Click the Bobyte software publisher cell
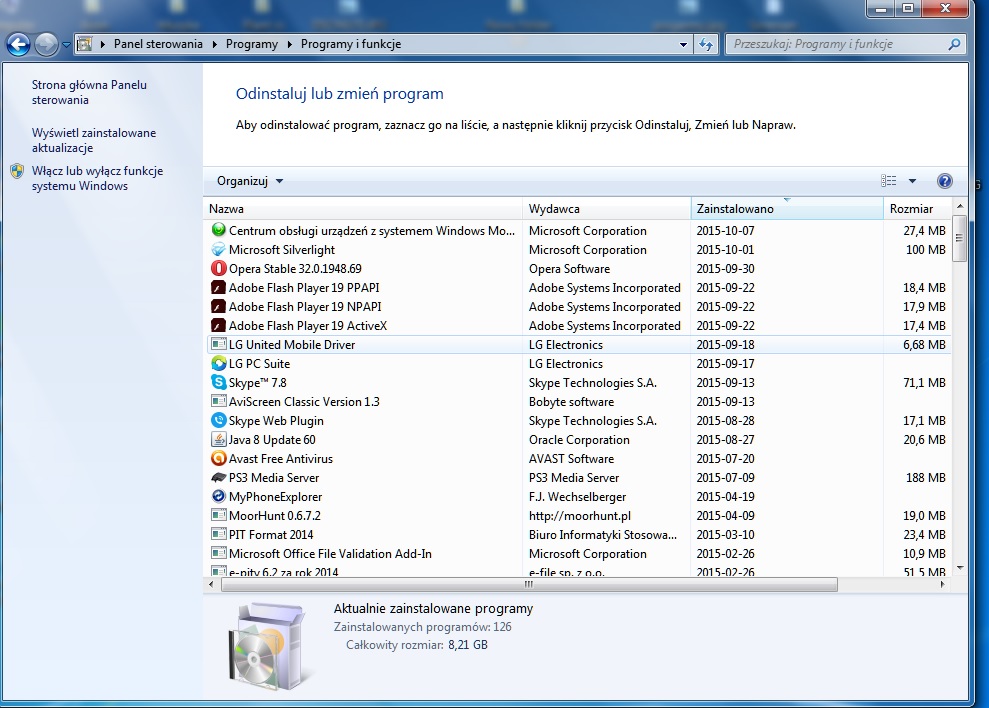This screenshot has width=989, height=708. pos(571,402)
